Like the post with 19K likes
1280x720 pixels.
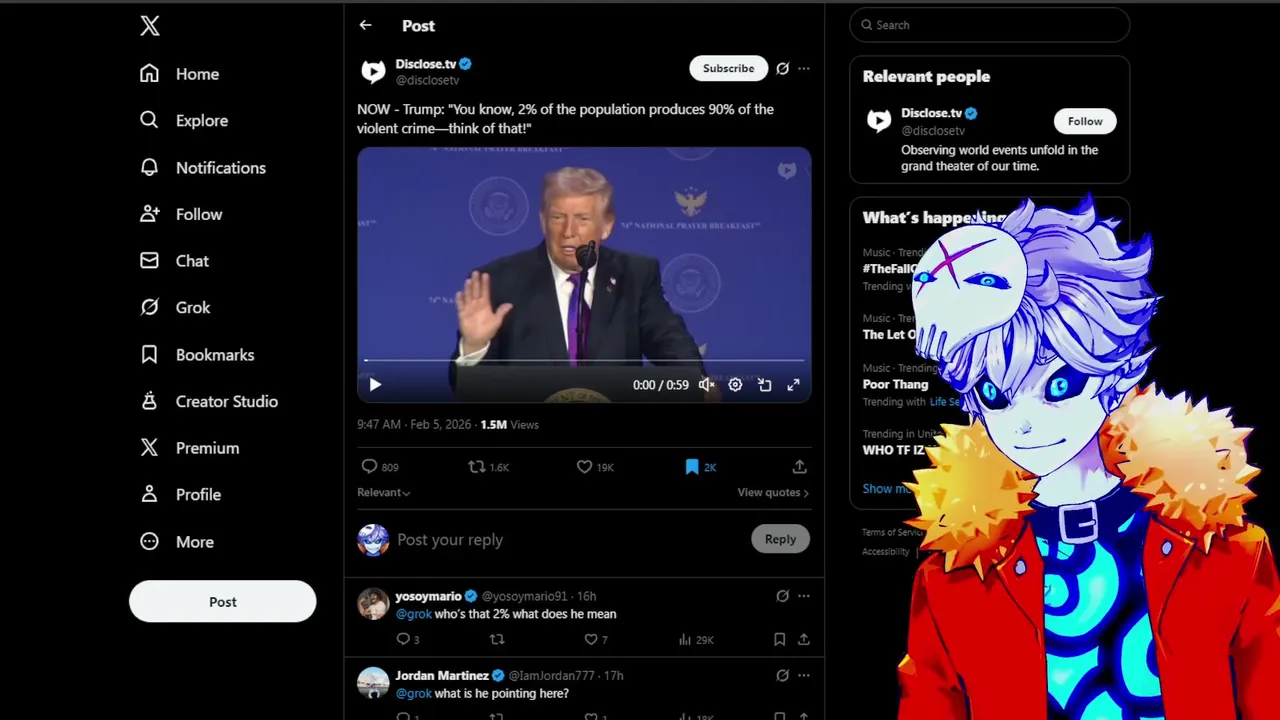click(595, 467)
